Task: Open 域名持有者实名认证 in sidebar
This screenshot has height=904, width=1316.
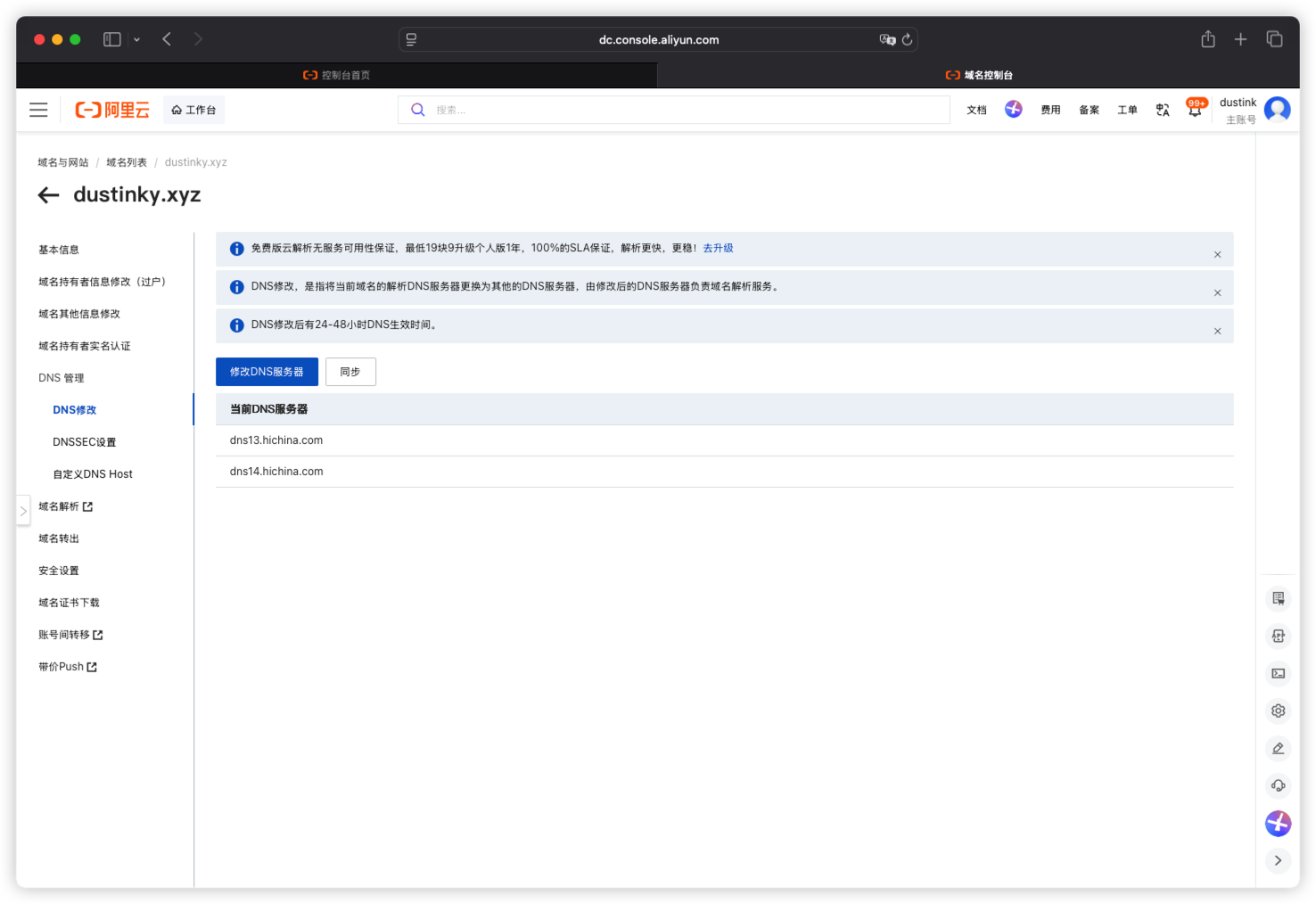Action: coord(85,346)
